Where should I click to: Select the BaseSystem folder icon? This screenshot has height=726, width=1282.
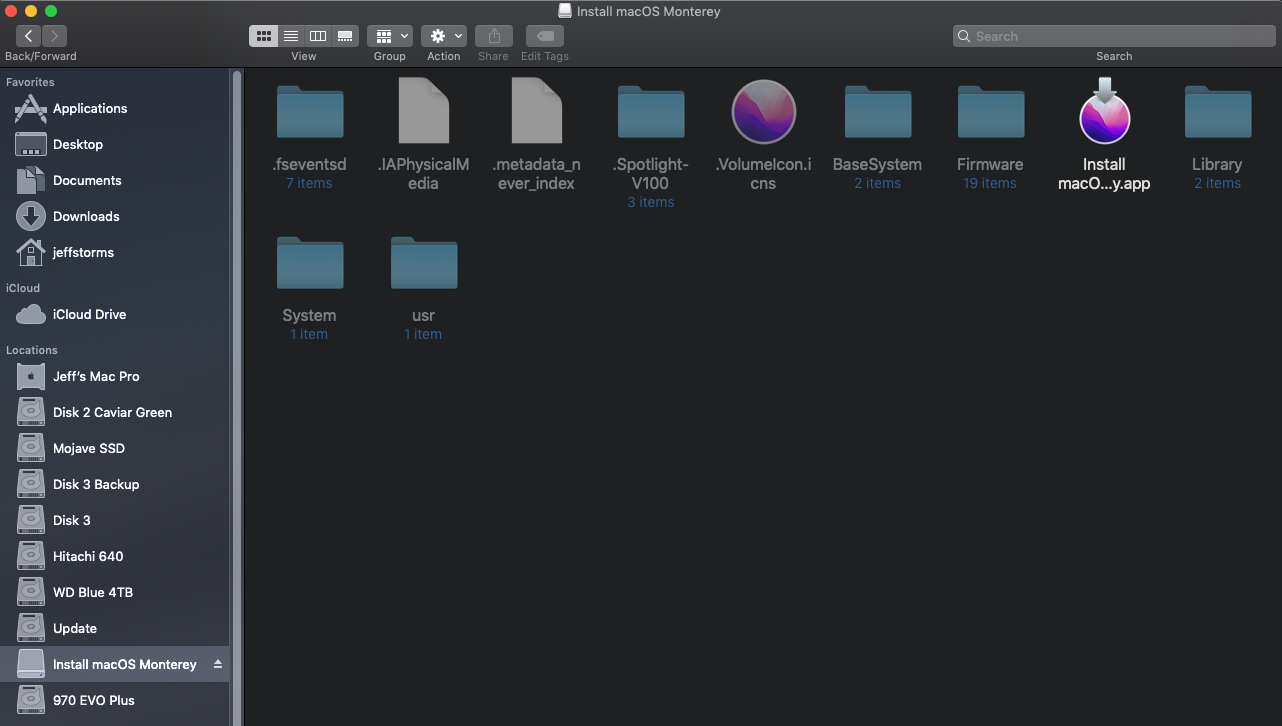878,111
